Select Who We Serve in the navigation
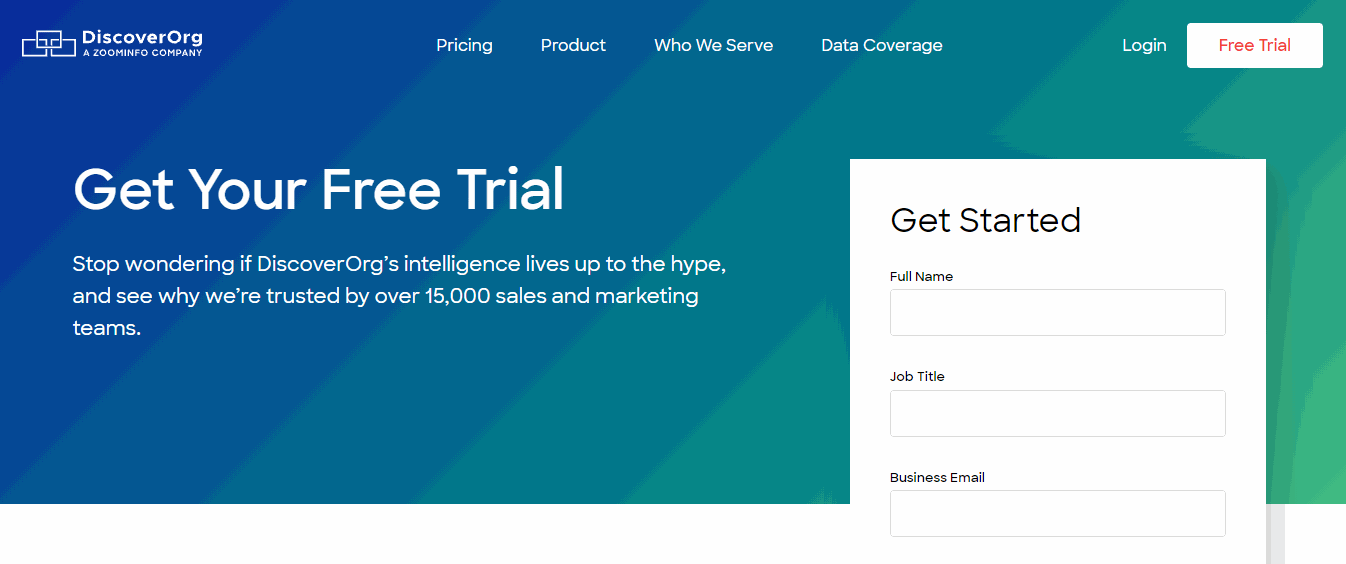Image resolution: width=1346 pixels, height=564 pixels. (713, 45)
